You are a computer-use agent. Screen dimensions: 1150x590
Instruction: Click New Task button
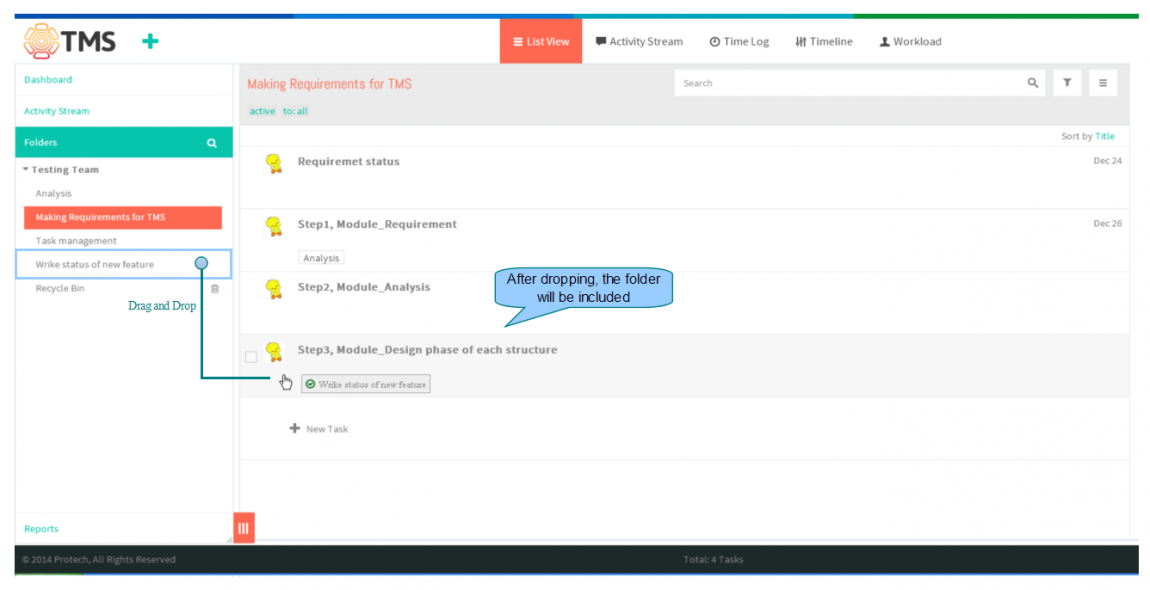pos(319,429)
